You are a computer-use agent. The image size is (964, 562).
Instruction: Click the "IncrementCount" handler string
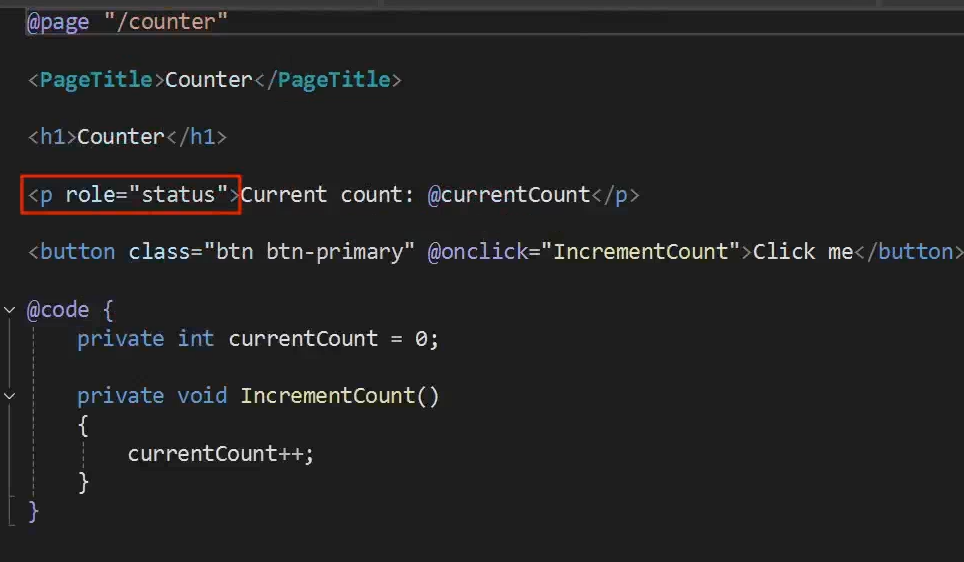pos(640,252)
